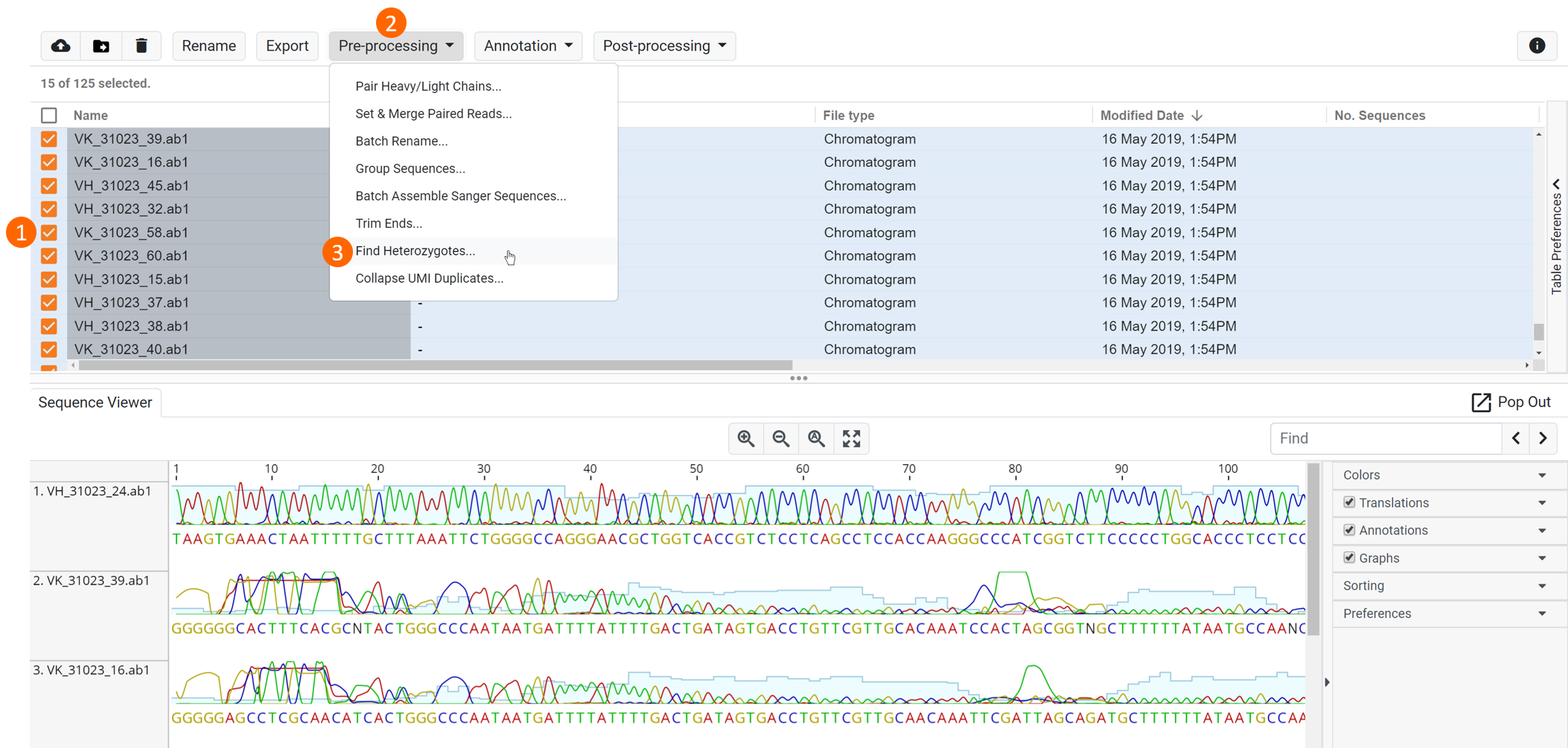Open the Annotation dropdown menu
Viewport: 1568px width, 748px height.
(528, 46)
